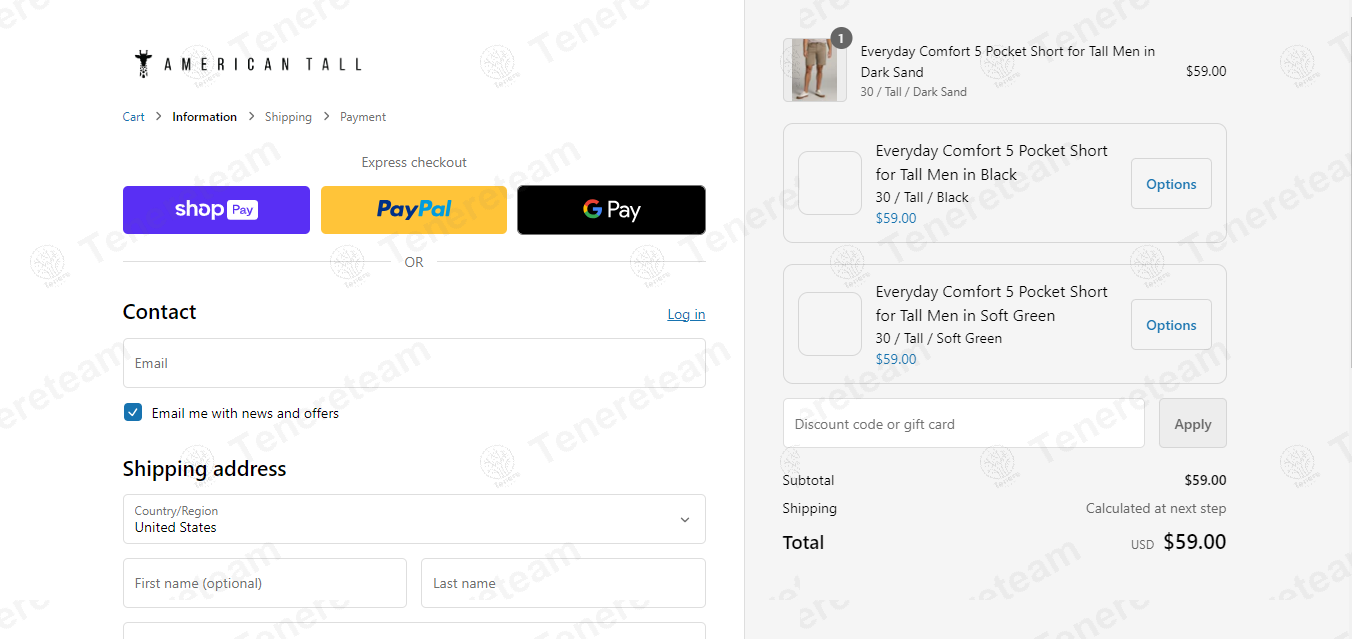Select the Soft Green shorts image placeholder
Viewport: 1352px width, 639px height.
pyautogui.click(x=830, y=324)
